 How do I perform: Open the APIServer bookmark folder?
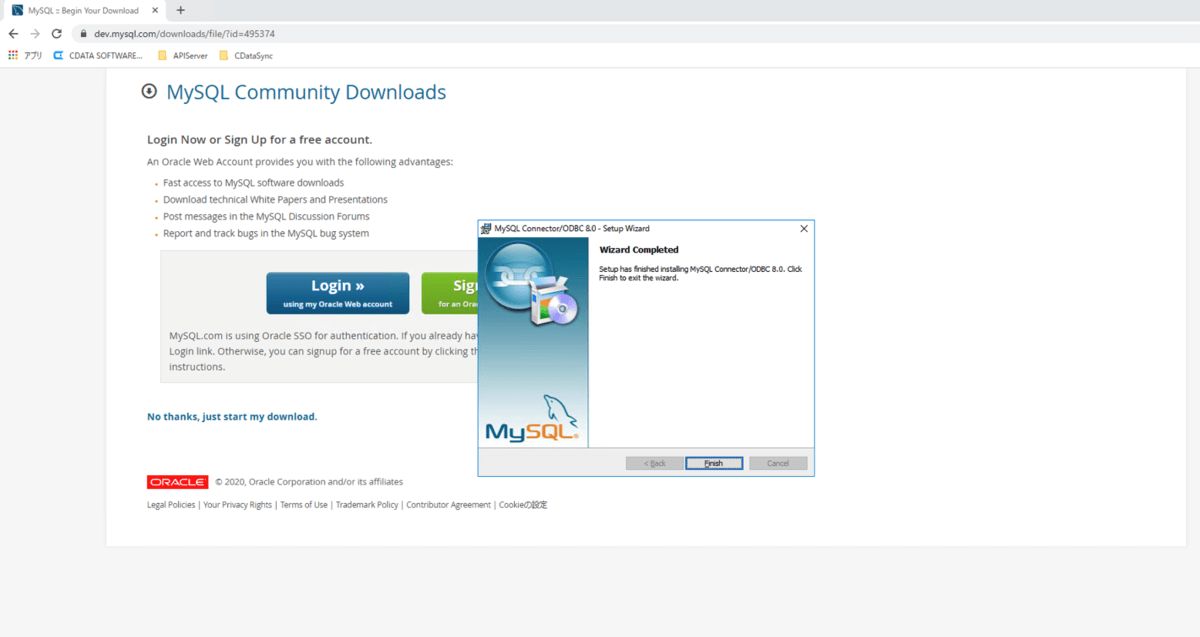[x=183, y=56]
